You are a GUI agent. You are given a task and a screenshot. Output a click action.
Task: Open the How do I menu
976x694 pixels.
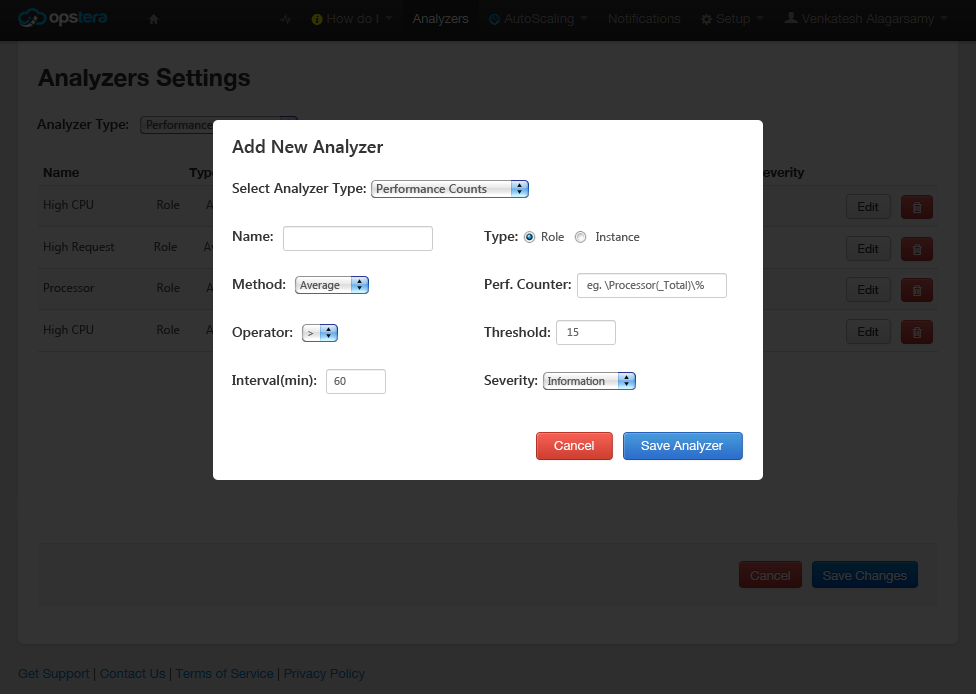(352, 19)
